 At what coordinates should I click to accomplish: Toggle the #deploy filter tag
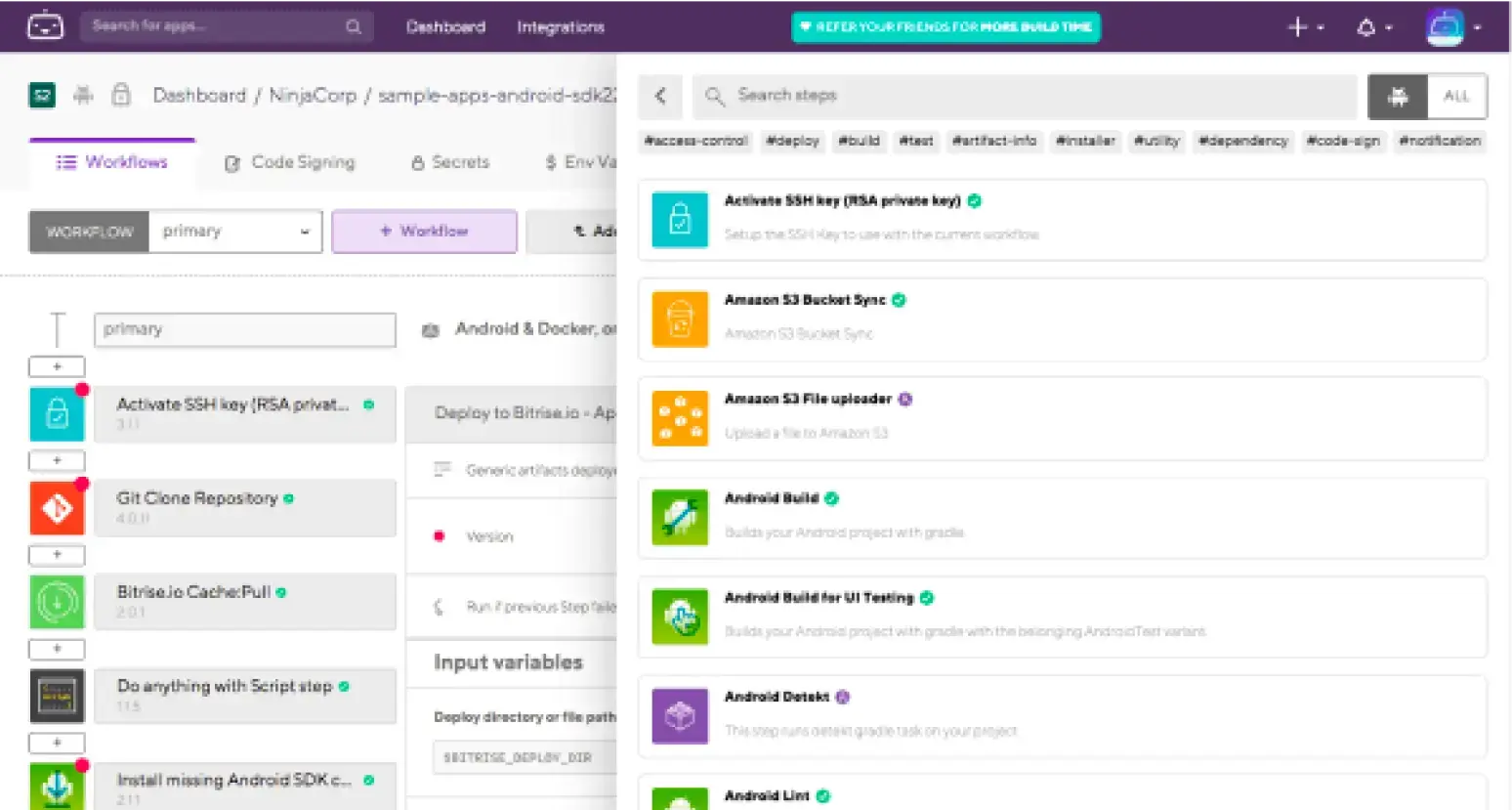pyautogui.click(x=792, y=141)
